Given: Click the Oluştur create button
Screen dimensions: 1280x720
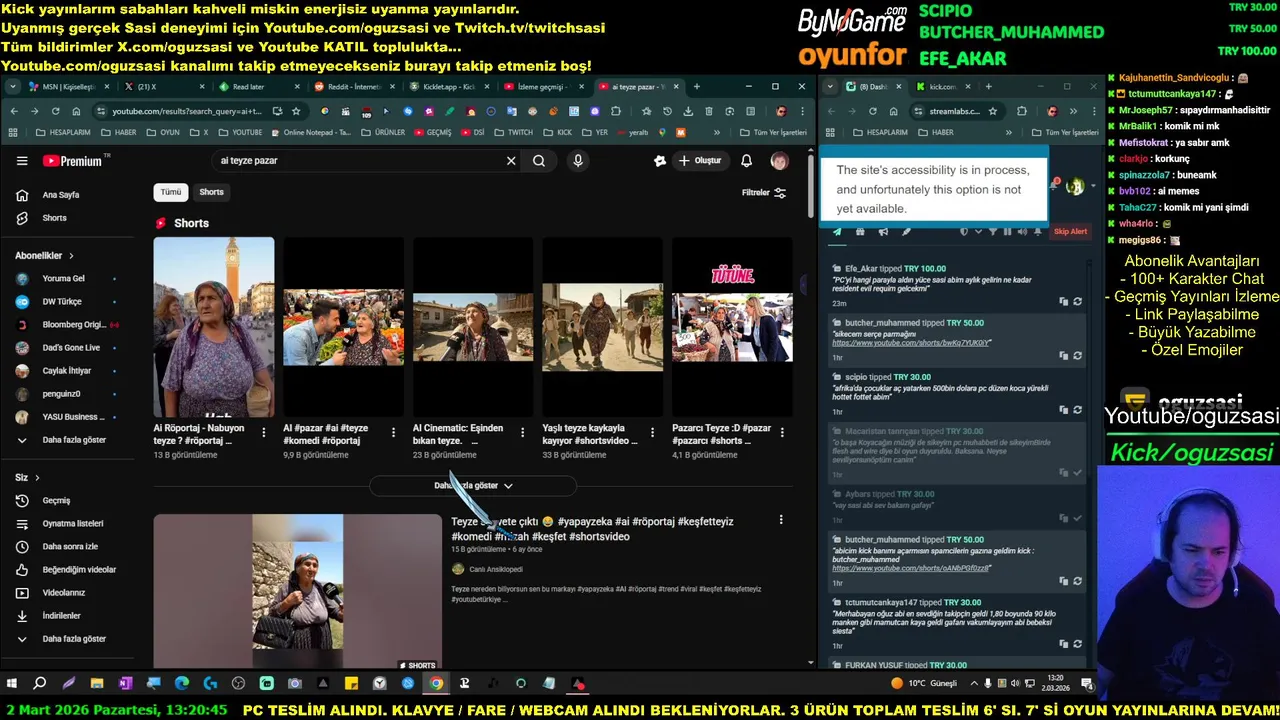Looking at the screenshot, I should tap(700, 161).
